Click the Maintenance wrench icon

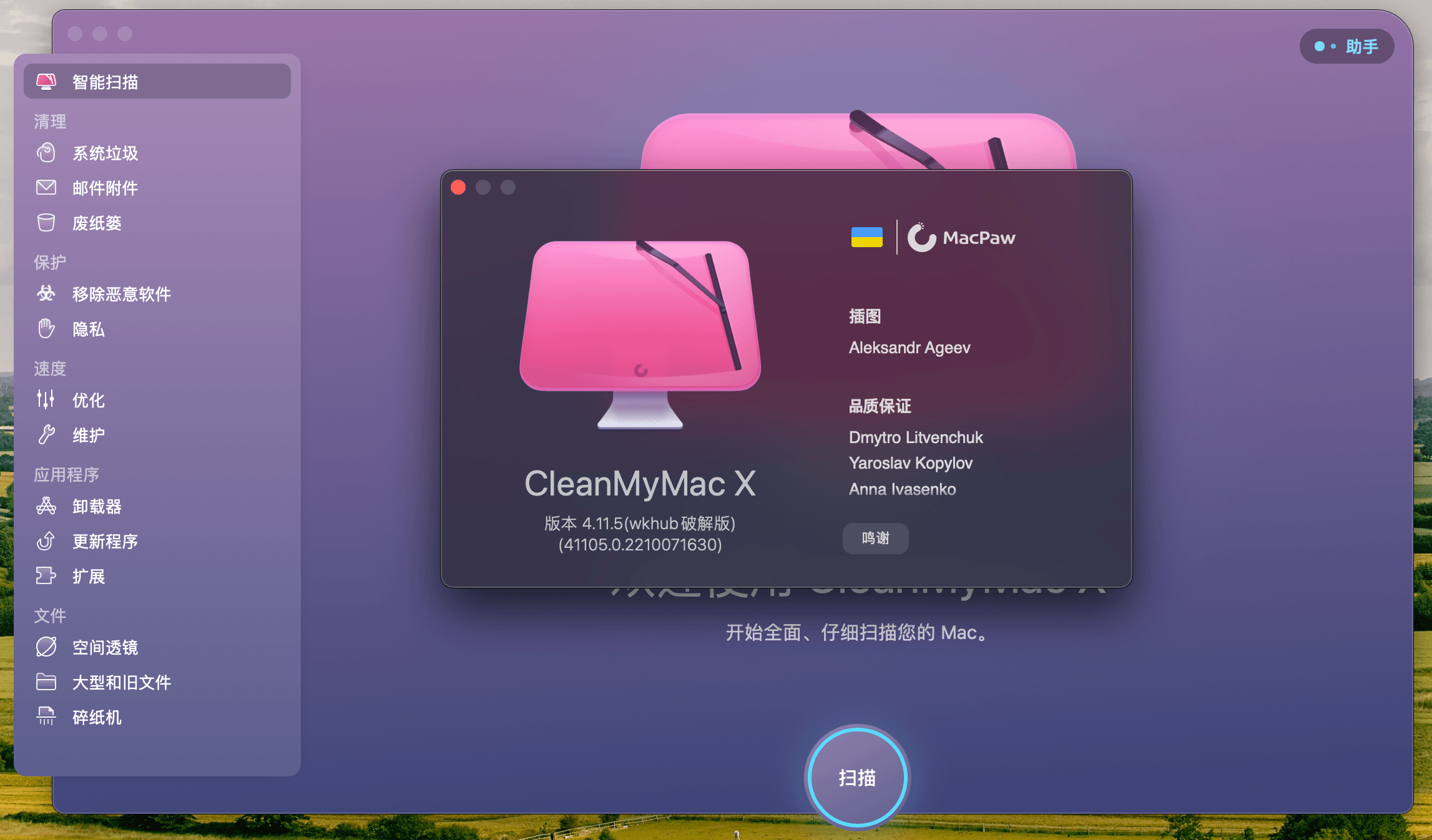46,434
